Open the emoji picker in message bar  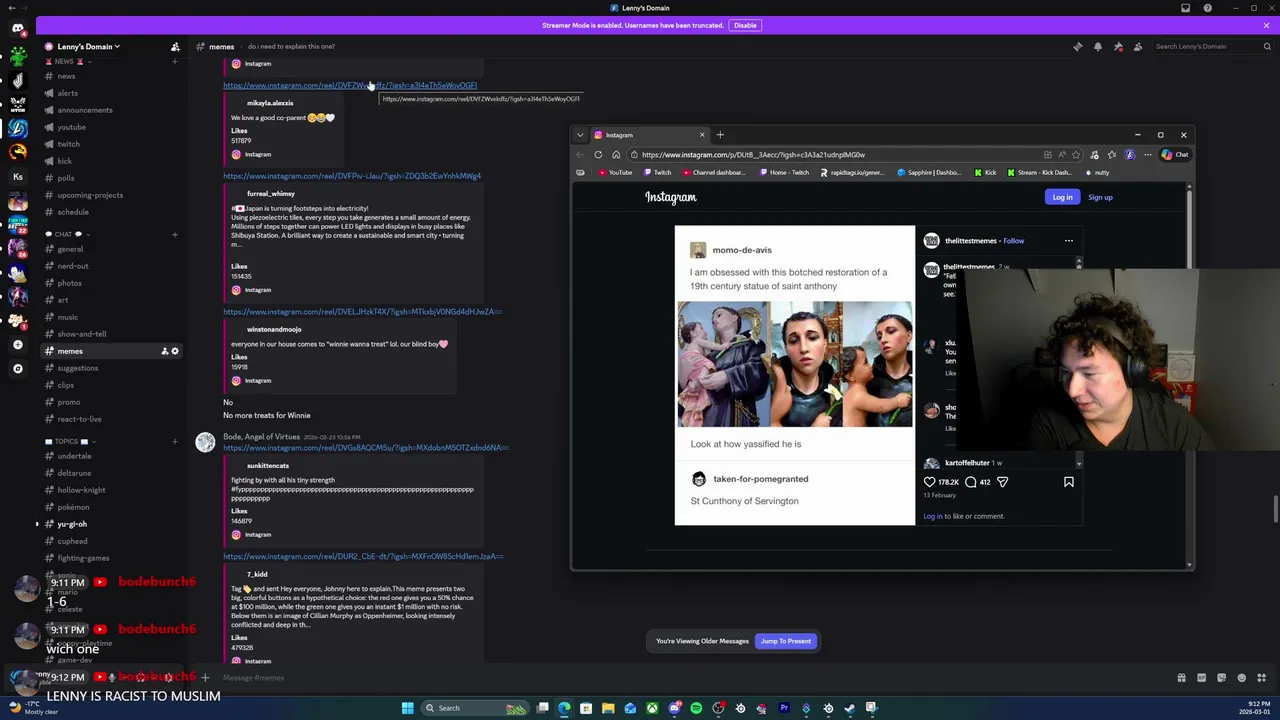click(1241, 678)
